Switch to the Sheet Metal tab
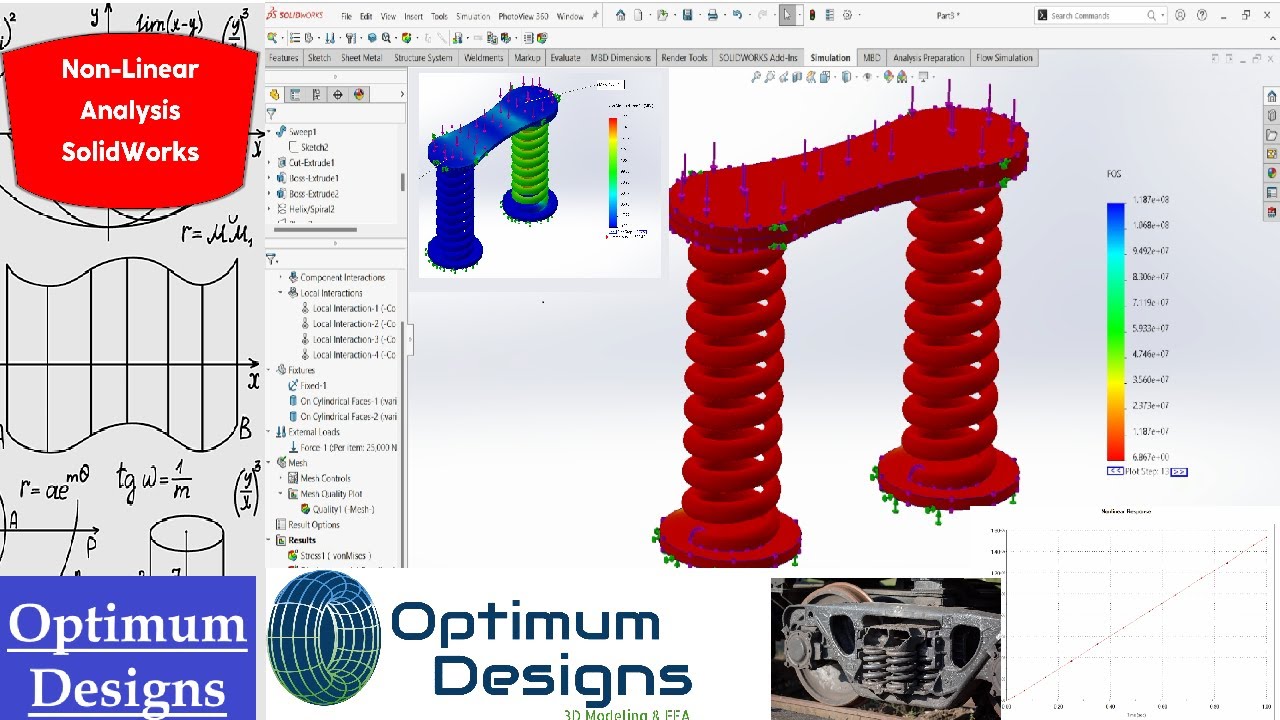The width and height of the screenshot is (1280, 720). click(x=361, y=58)
